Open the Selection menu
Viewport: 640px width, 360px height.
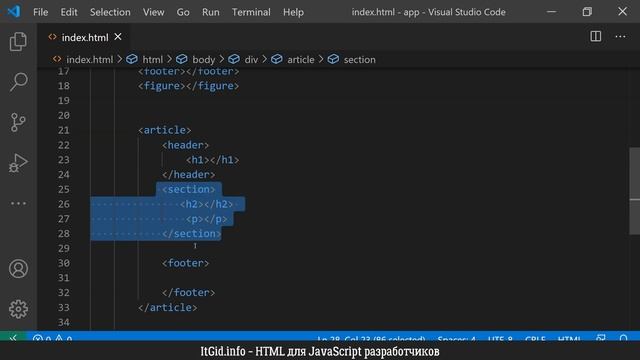(110, 12)
